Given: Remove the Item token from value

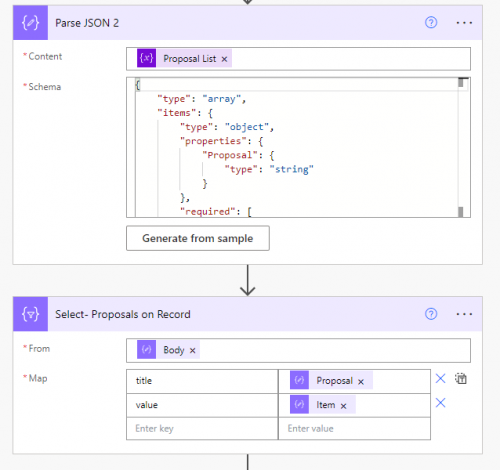Looking at the screenshot, I should [344, 406].
